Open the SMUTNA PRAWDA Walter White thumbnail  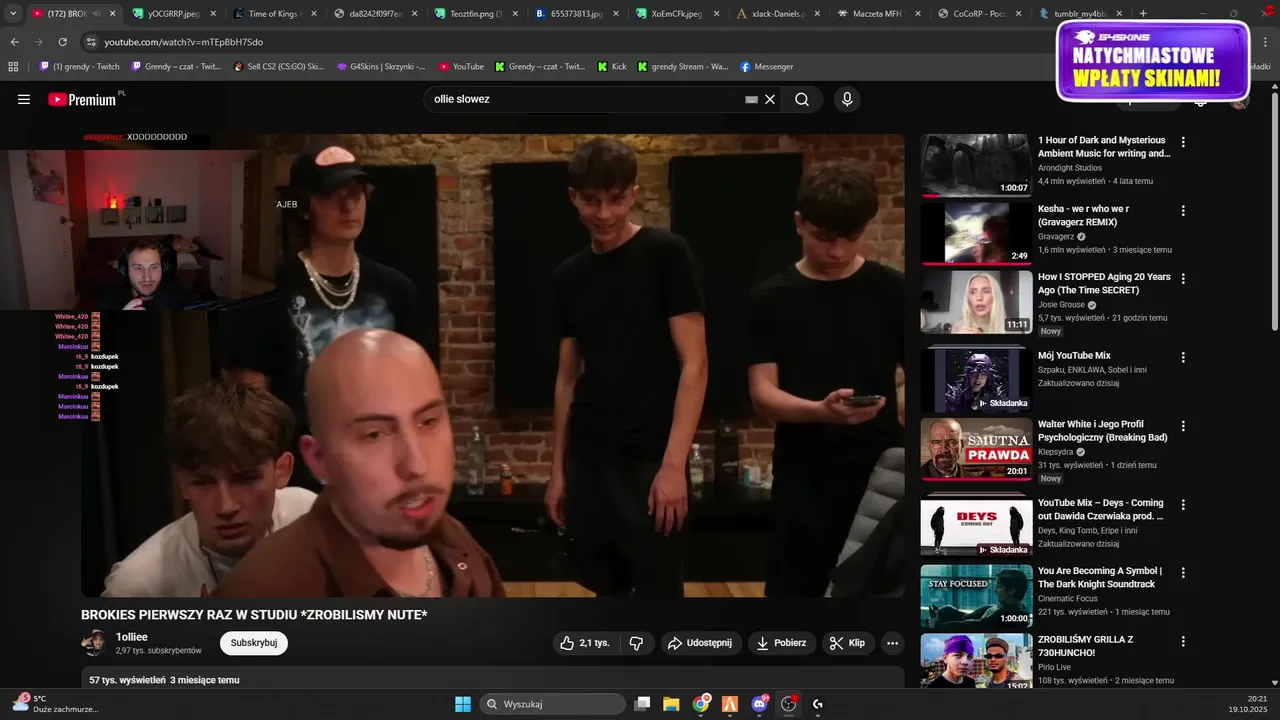[x=976, y=449]
